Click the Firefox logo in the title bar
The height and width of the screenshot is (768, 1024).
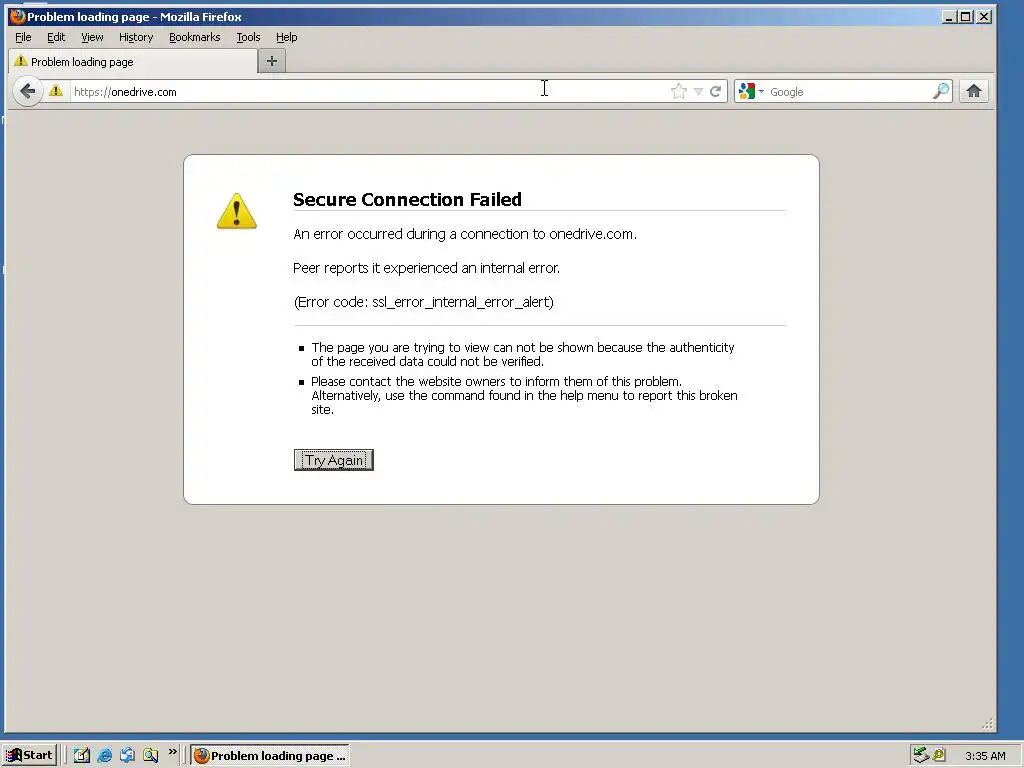coord(18,16)
